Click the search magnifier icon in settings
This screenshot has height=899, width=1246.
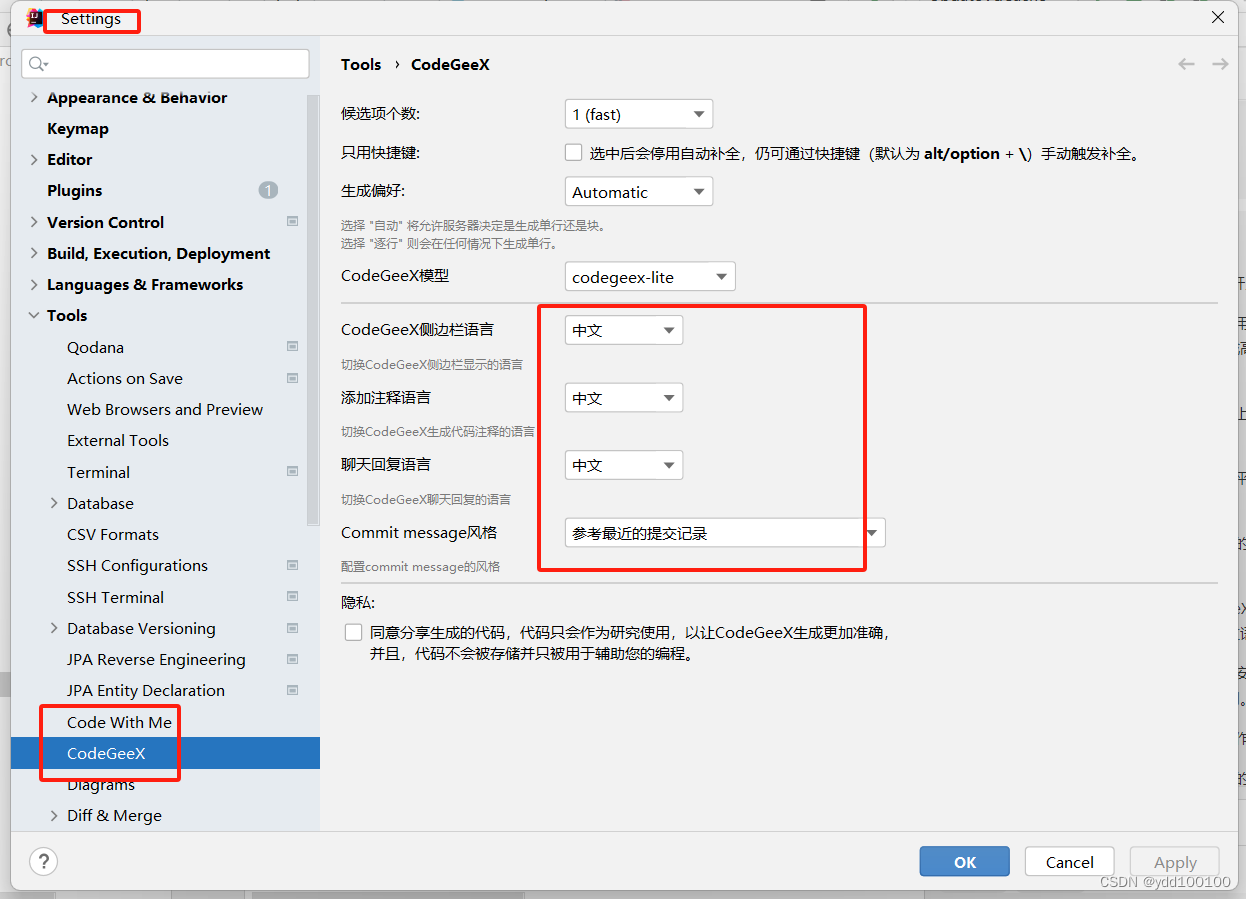click(x=38, y=64)
